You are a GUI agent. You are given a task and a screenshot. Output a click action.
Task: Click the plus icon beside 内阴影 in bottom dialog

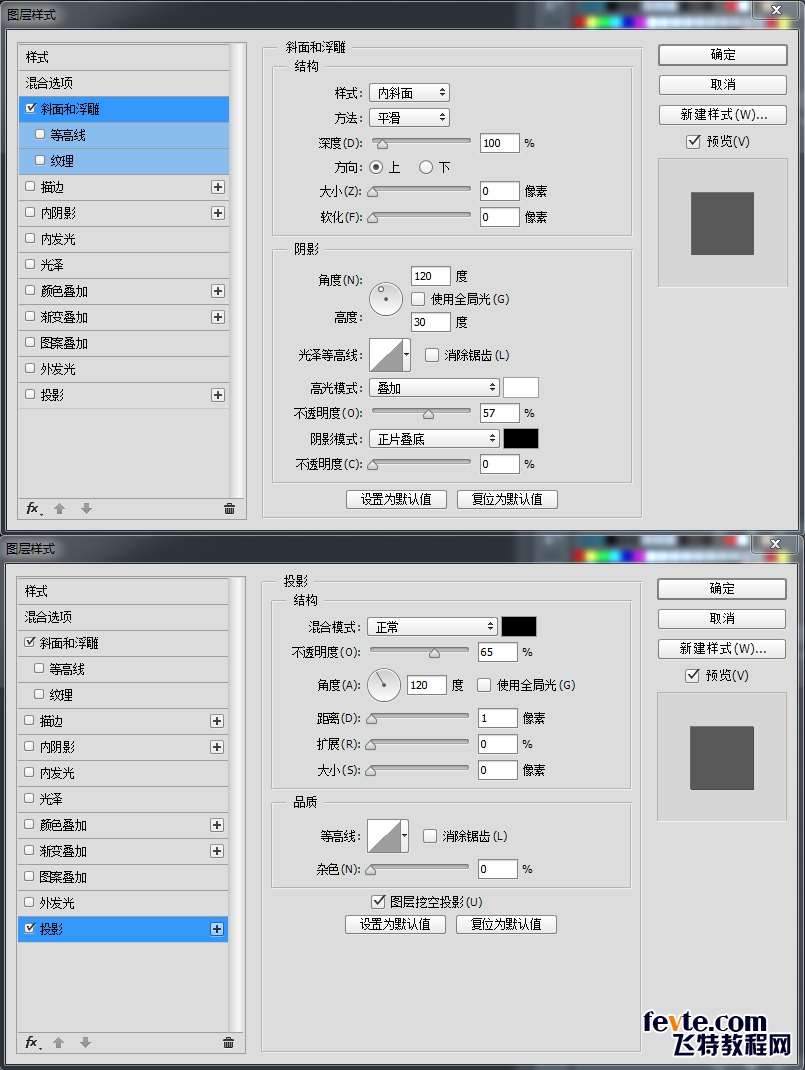pyautogui.click(x=217, y=747)
